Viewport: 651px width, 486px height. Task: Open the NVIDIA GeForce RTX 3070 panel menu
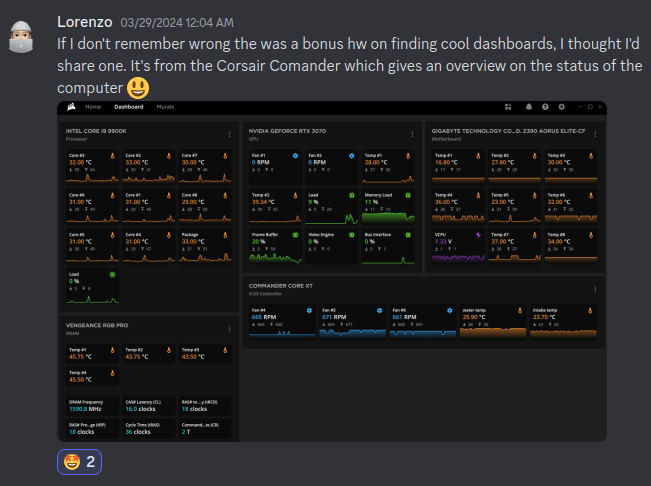(x=412, y=134)
